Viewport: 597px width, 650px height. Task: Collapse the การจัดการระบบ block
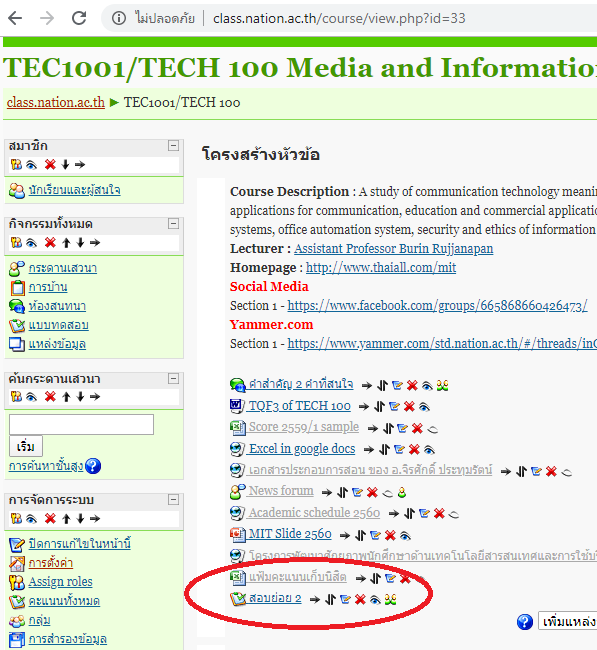[x=173, y=500]
